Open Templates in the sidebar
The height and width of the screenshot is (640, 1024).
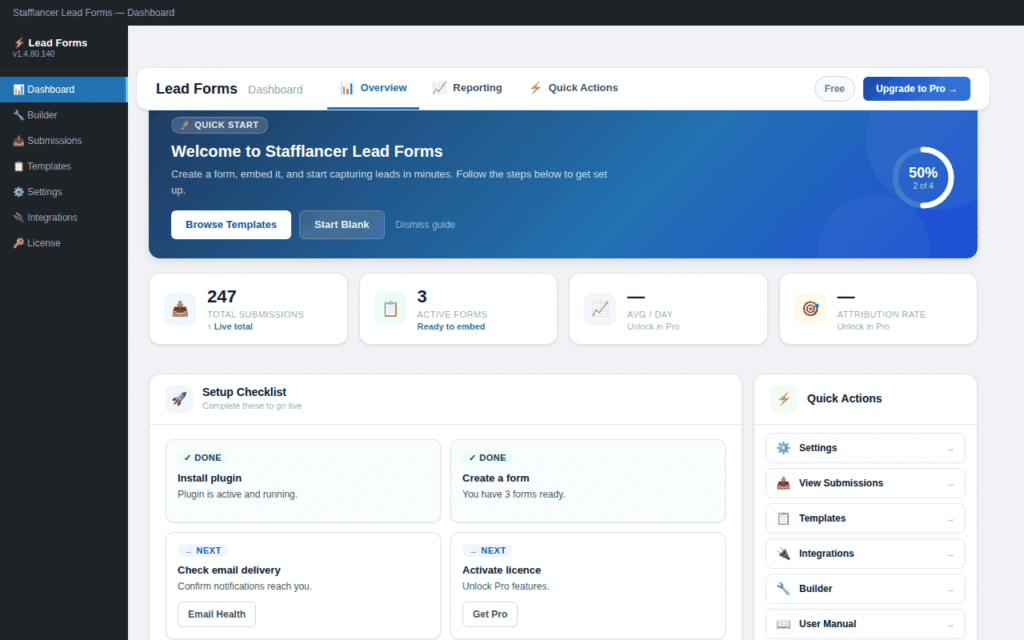(x=63, y=166)
